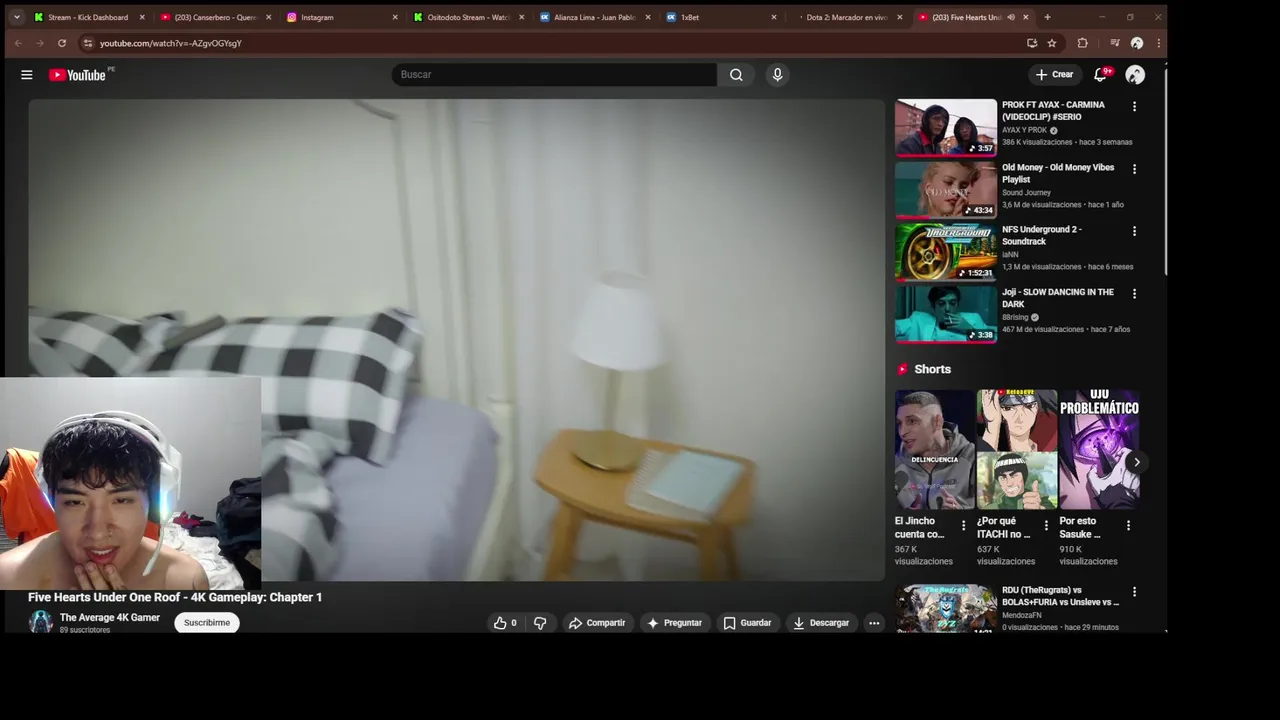This screenshot has width=1280, height=720.
Task: Switch to Dota 2 Marcador tab
Action: pyautogui.click(x=845, y=17)
